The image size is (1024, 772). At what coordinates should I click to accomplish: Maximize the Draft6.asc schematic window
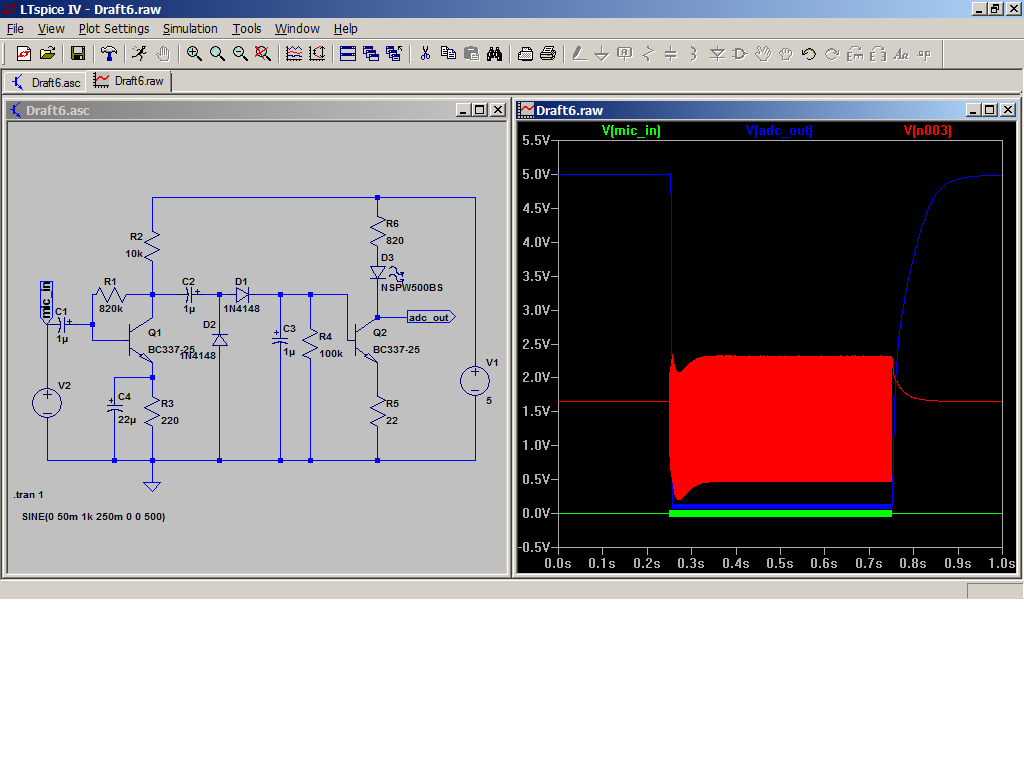480,110
